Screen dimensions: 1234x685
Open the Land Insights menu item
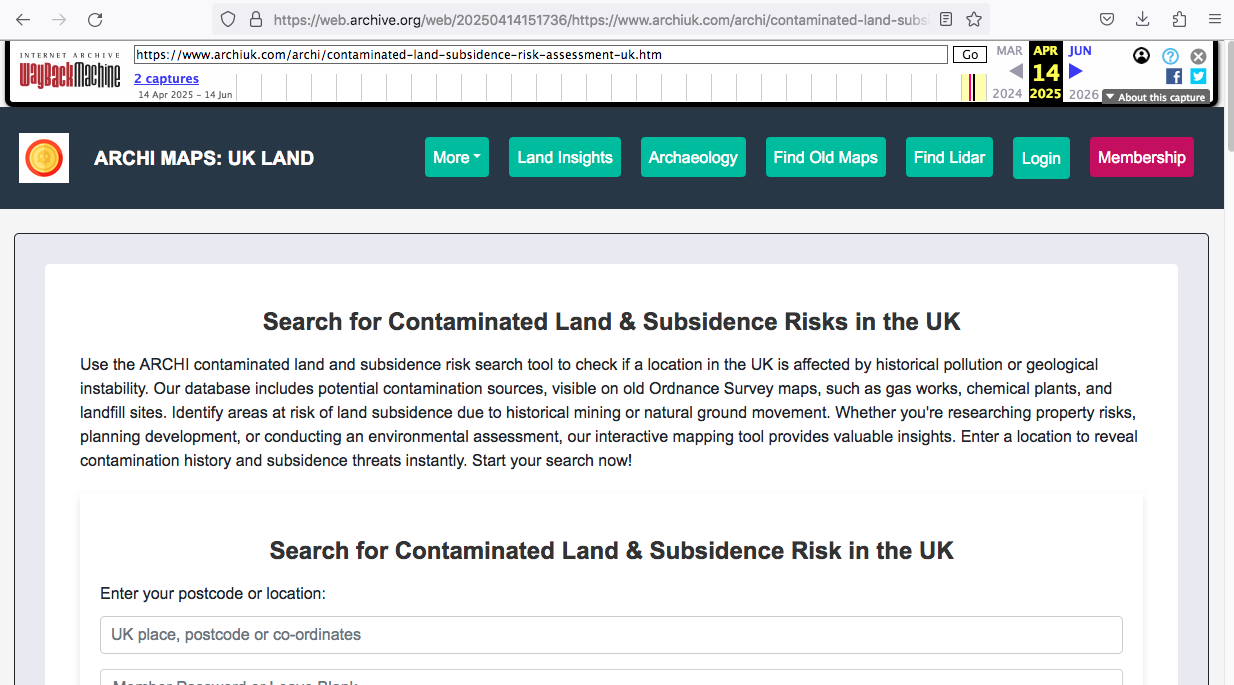pyautogui.click(x=565, y=157)
